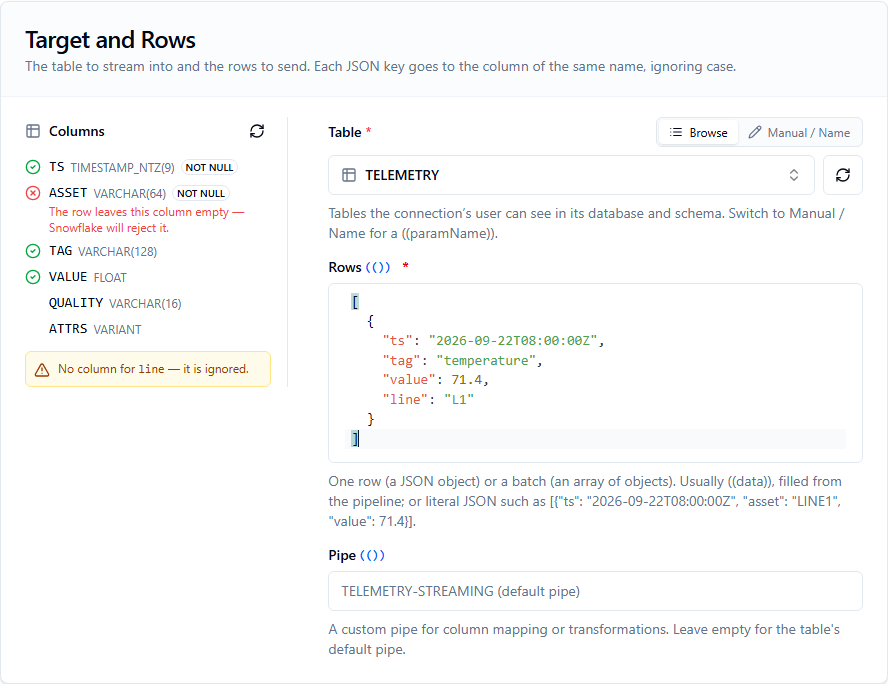Click the 'No column for line' warning
The image size is (888, 684).
148,369
